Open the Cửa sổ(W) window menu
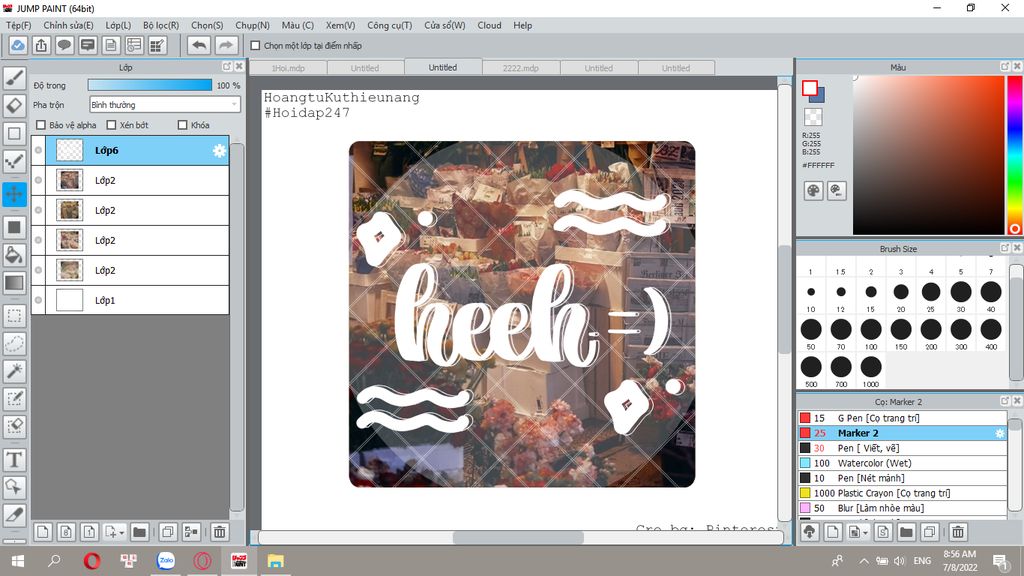This screenshot has height=576, width=1024. coord(445,25)
